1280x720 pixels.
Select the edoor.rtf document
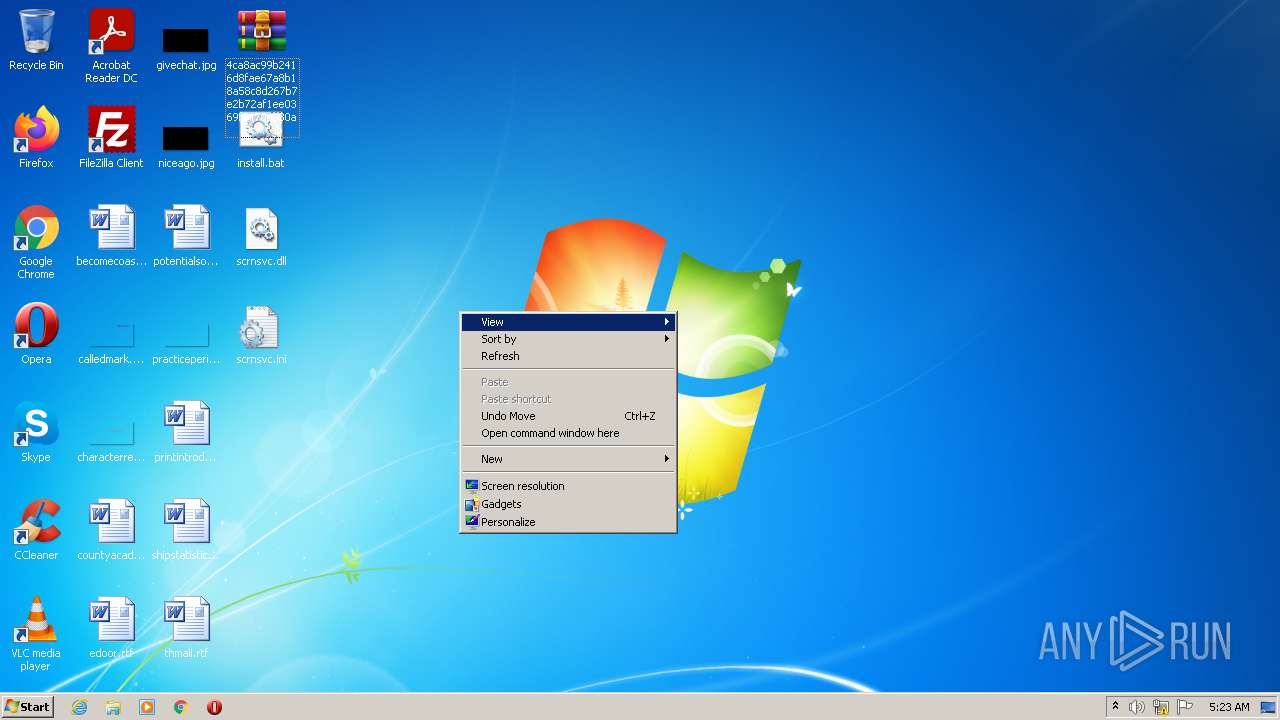pos(111,628)
